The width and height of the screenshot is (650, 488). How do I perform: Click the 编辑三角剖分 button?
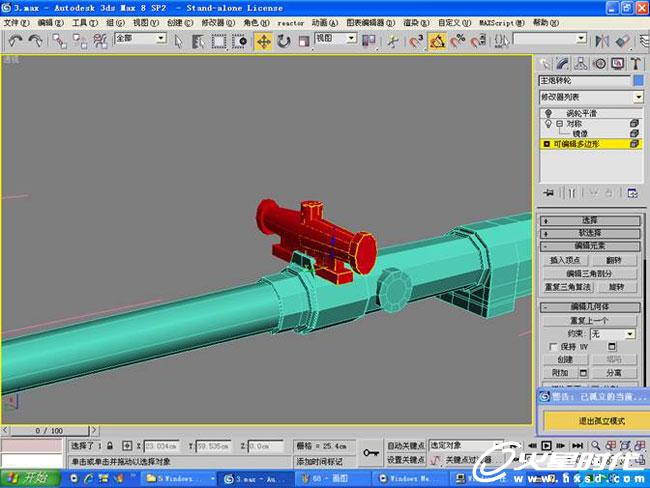[590, 274]
